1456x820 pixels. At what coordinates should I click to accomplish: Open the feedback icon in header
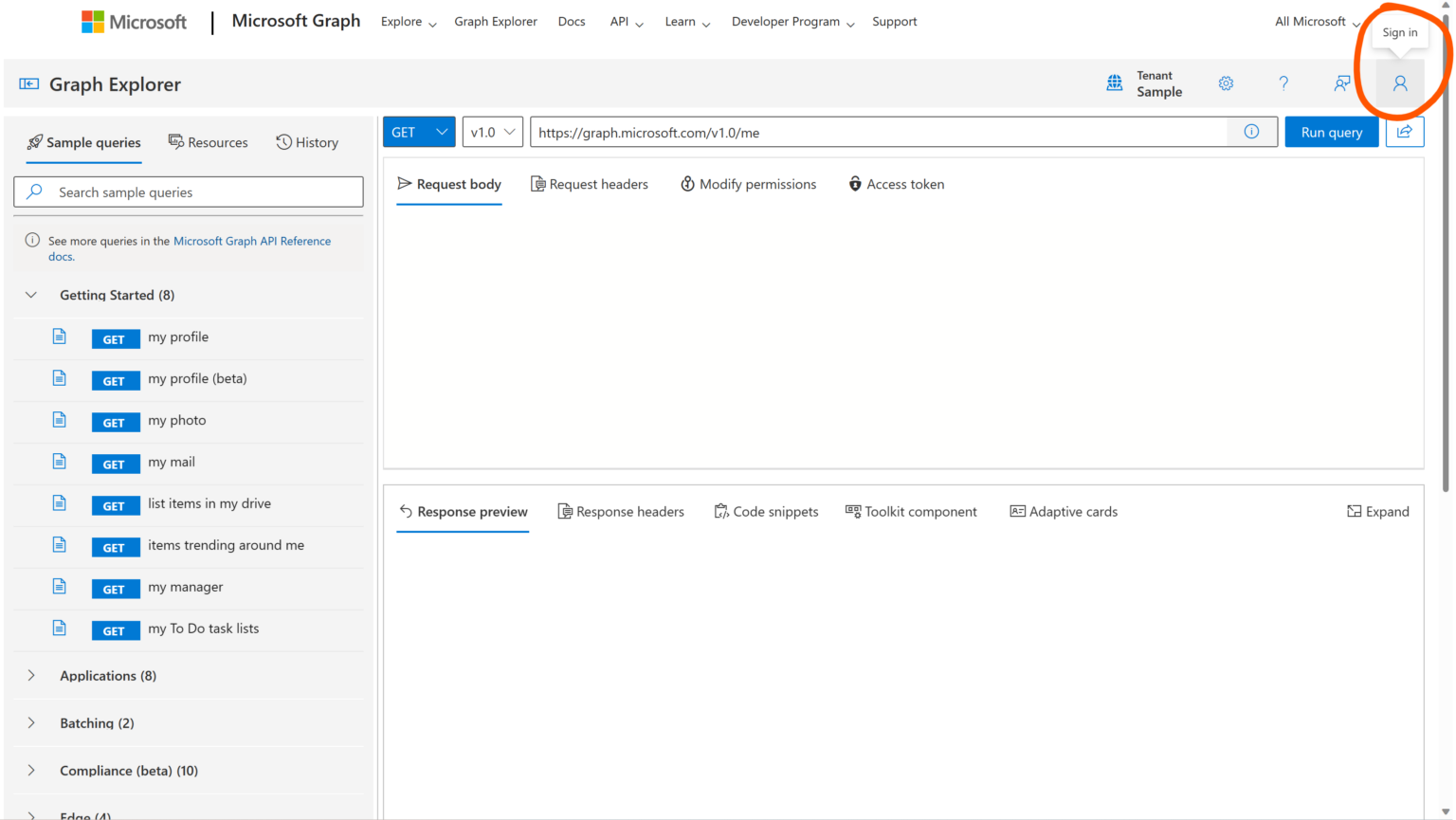tap(1341, 83)
